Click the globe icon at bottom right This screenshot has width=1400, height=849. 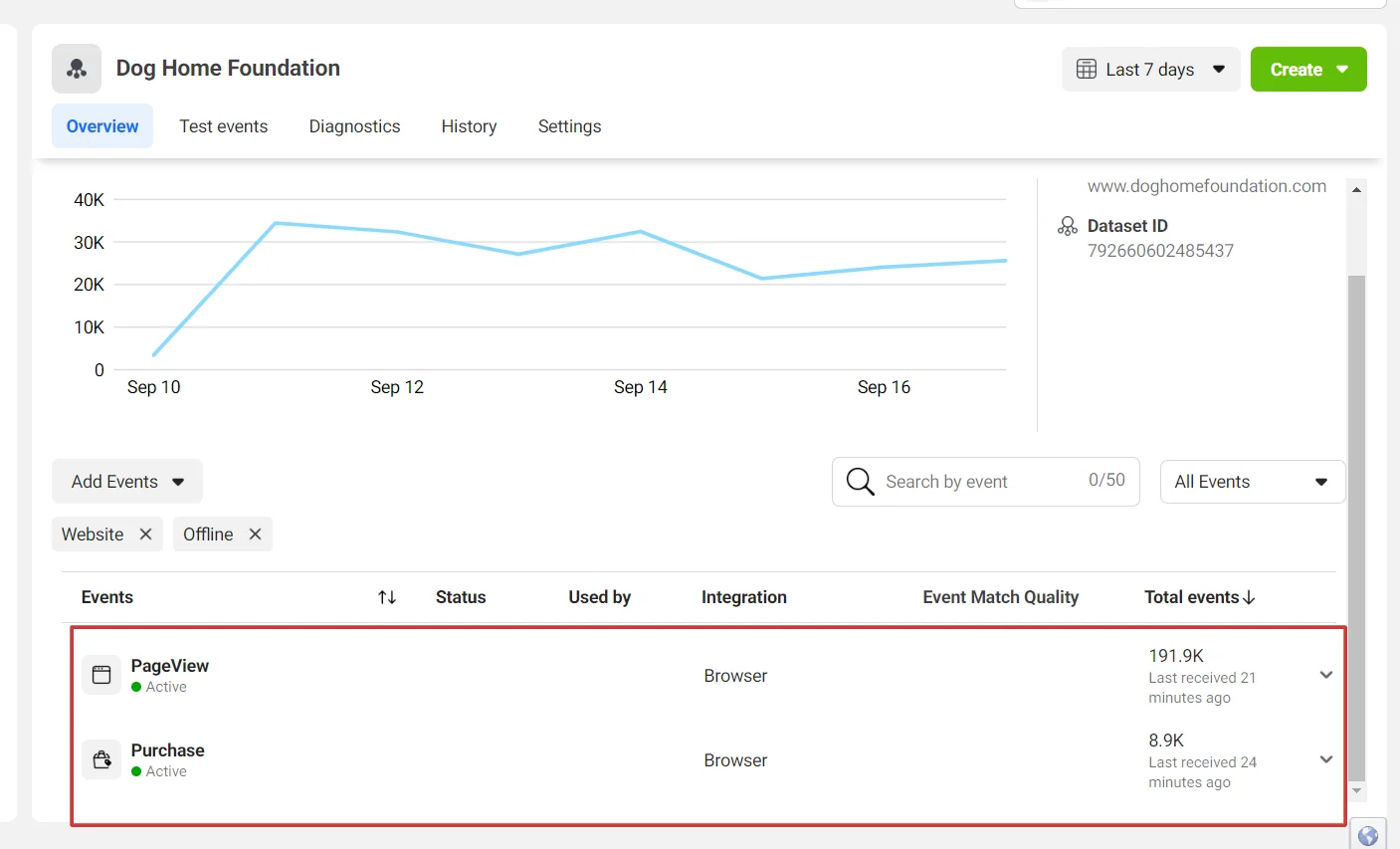click(x=1367, y=836)
